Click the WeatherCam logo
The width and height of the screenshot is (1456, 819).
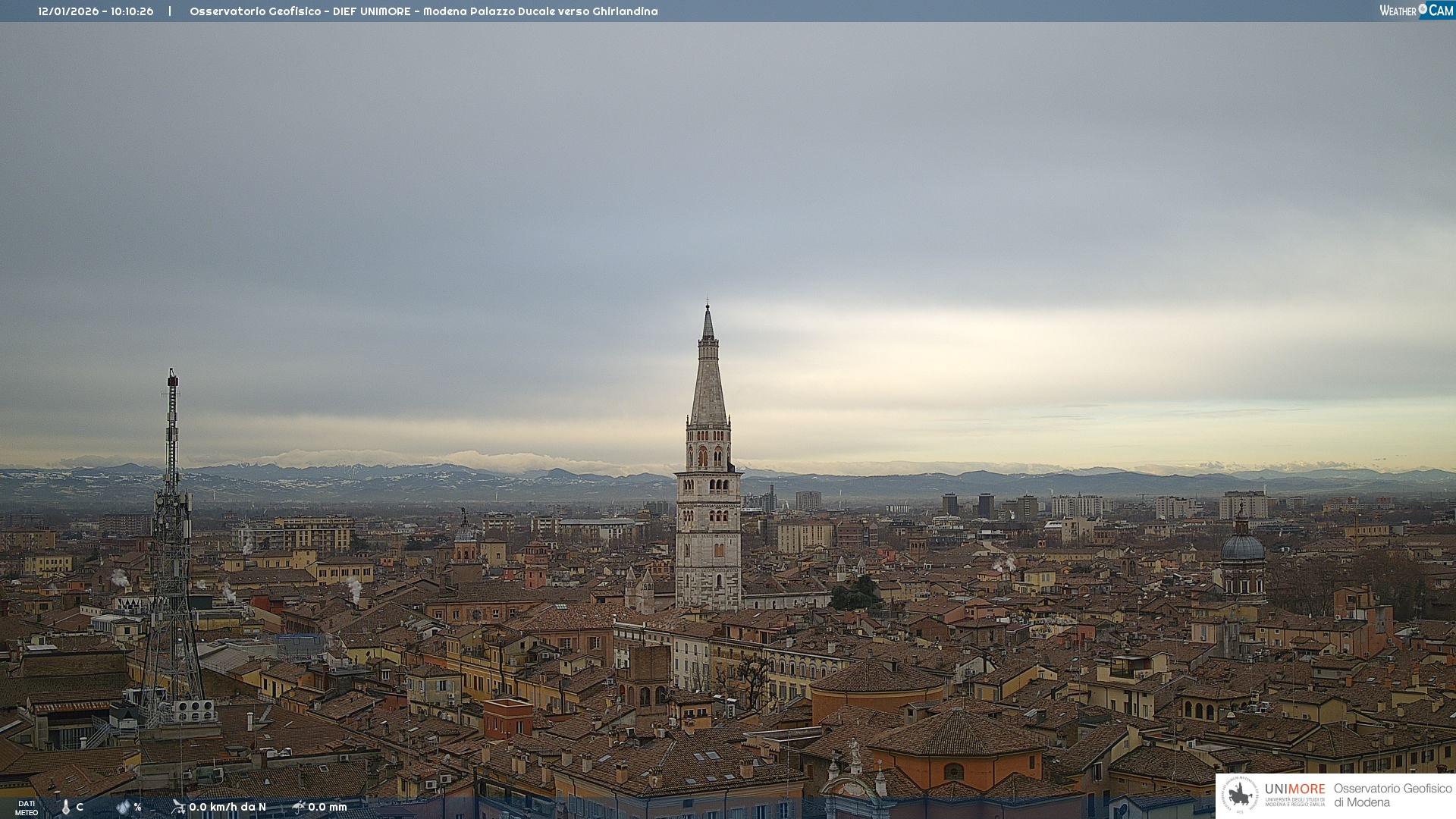point(1416,11)
